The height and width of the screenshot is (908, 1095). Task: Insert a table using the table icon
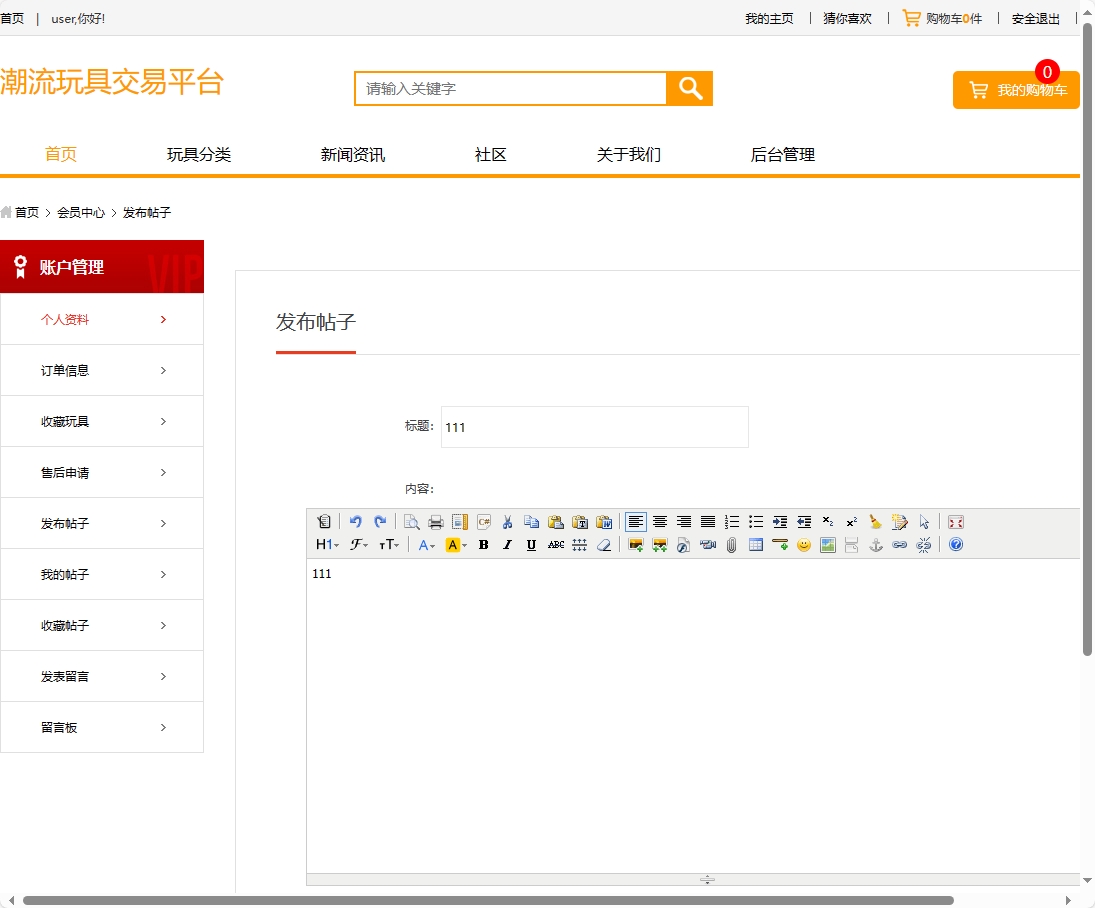756,545
